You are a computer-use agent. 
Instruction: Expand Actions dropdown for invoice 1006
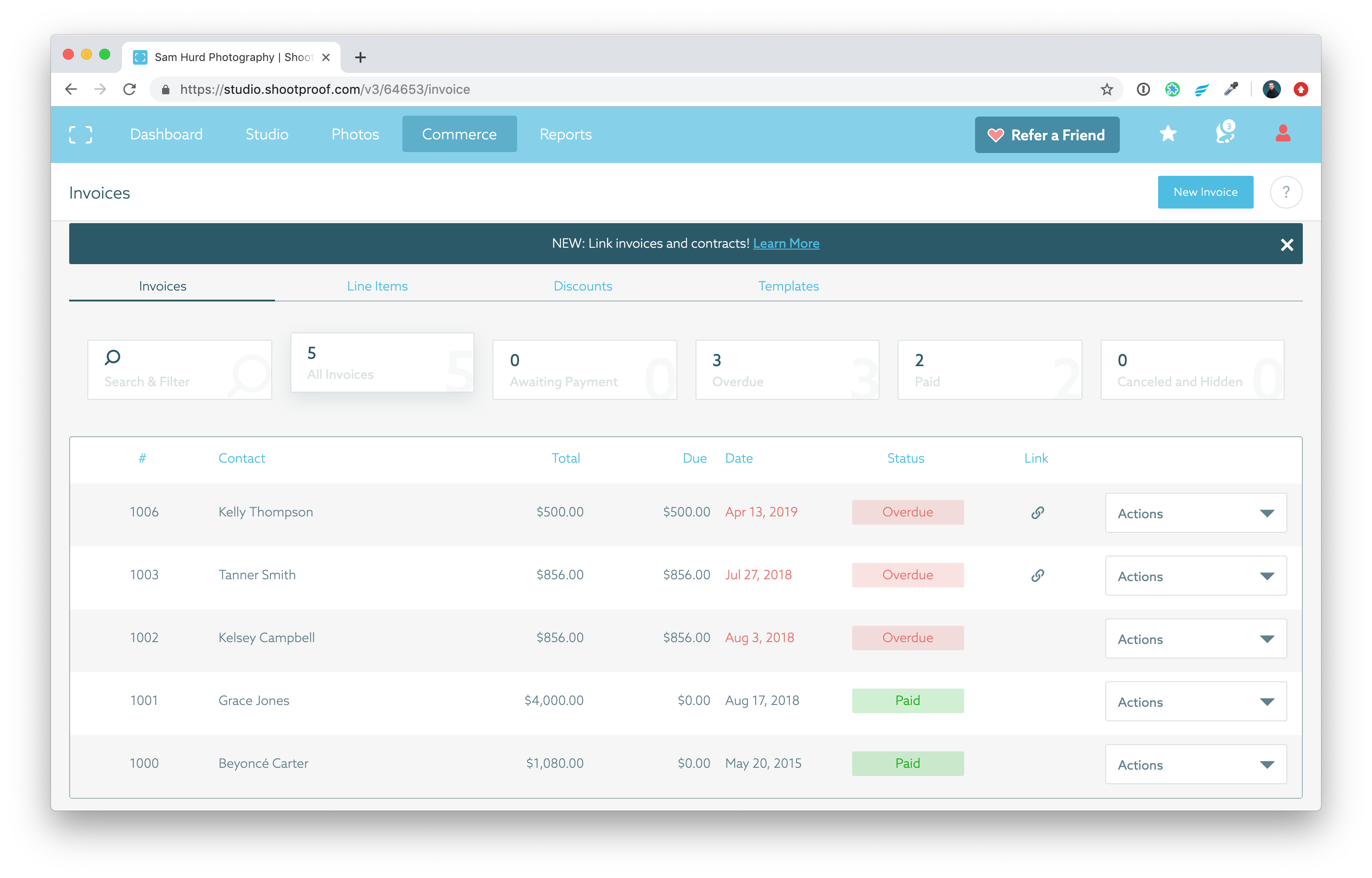point(1195,513)
